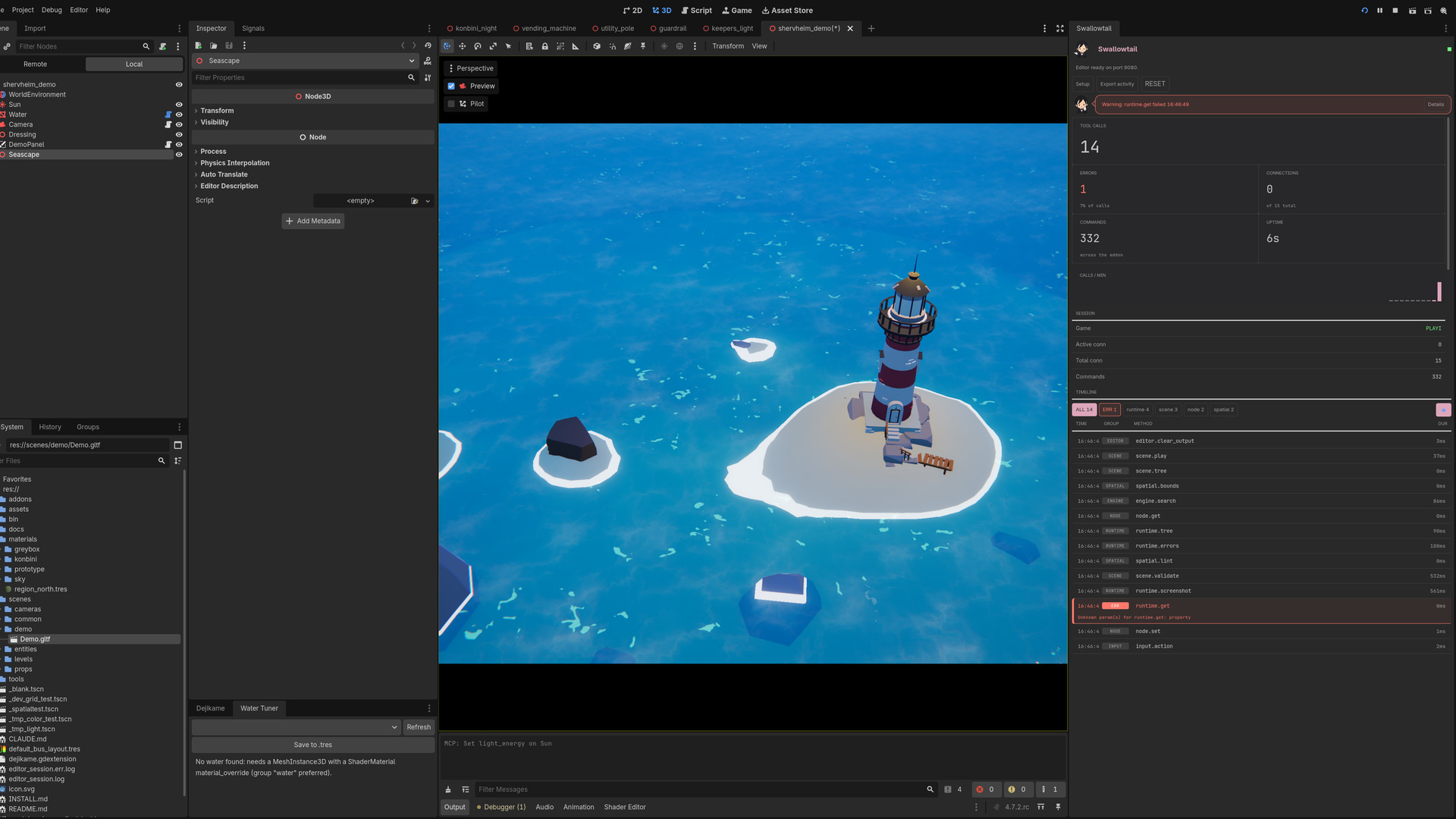Toggle visibility of the Sun node
The image size is (1456, 819).
179,105
